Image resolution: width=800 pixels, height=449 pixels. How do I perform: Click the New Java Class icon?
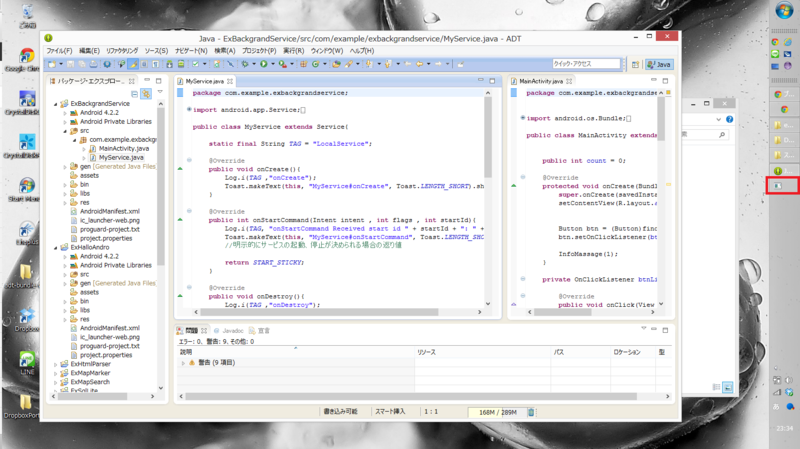click(x=315, y=64)
